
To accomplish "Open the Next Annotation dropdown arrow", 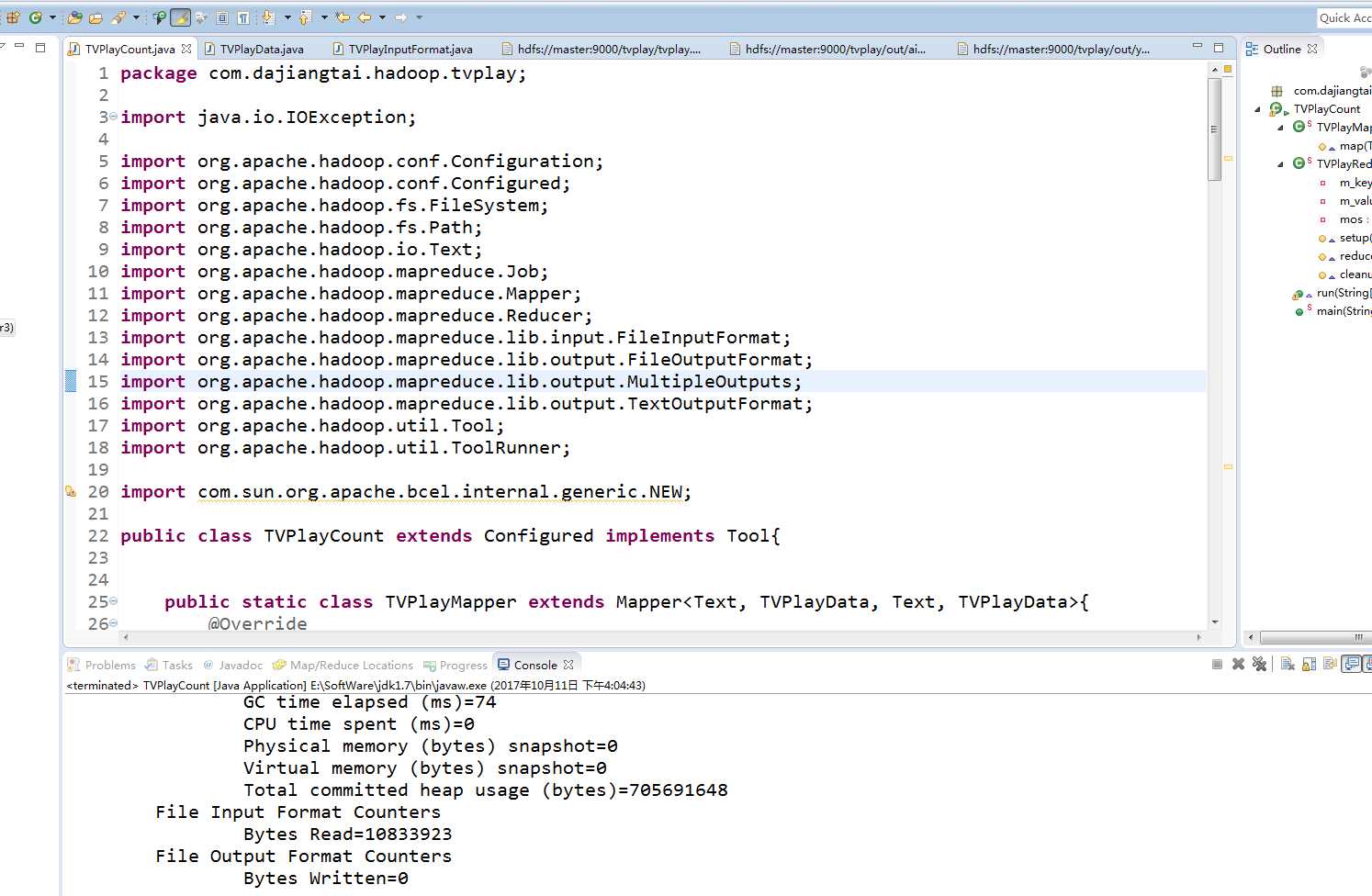I will pos(287,17).
